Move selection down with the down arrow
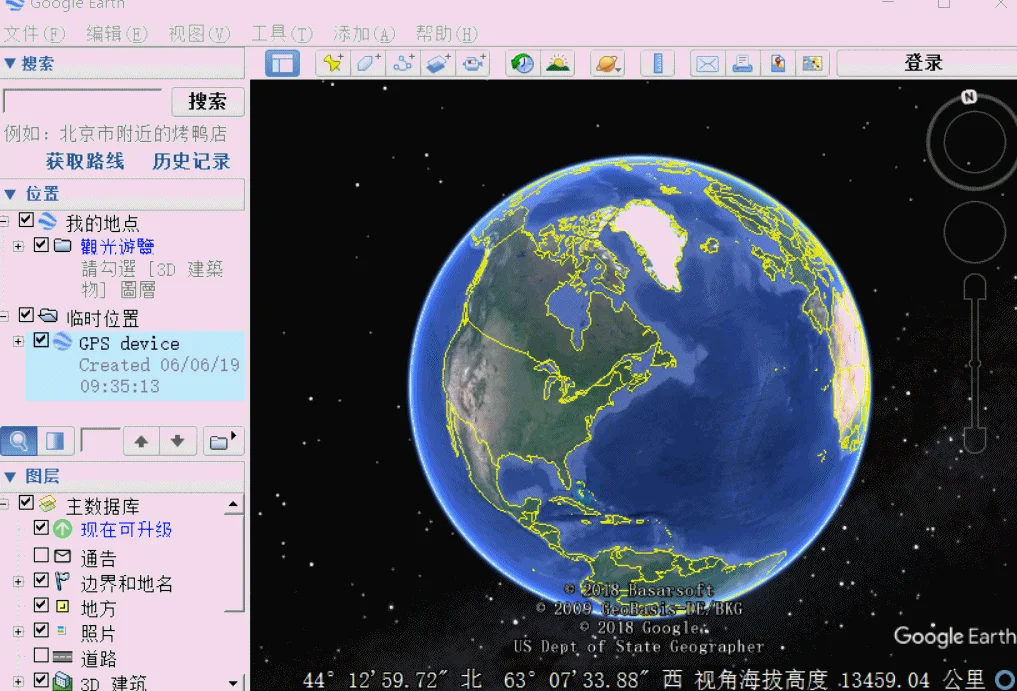 pos(178,441)
